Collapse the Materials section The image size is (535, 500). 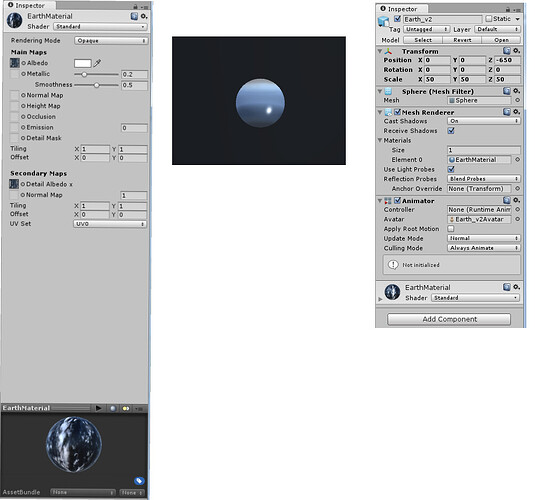click(380, 140)
